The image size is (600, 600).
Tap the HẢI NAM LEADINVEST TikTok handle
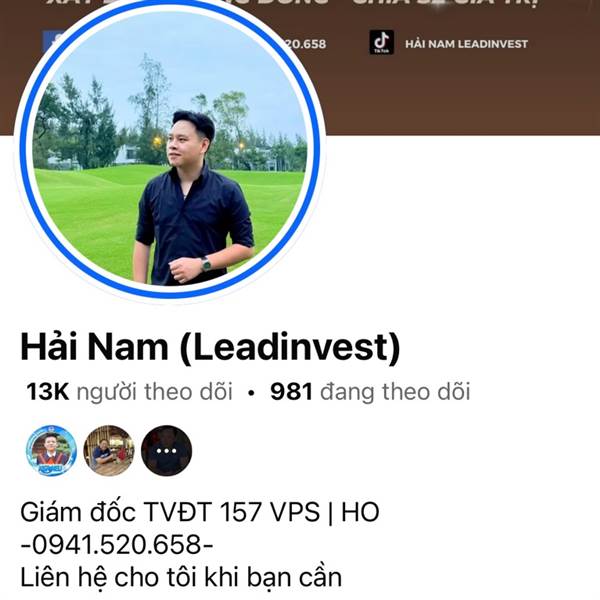pyautogui.click(x=466, y=44)
